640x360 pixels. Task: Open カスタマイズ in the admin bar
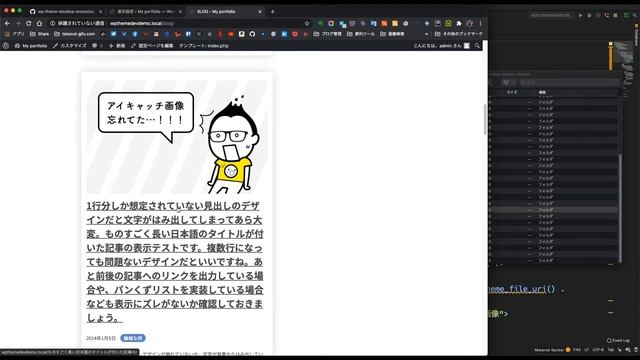tap(70, 46)
